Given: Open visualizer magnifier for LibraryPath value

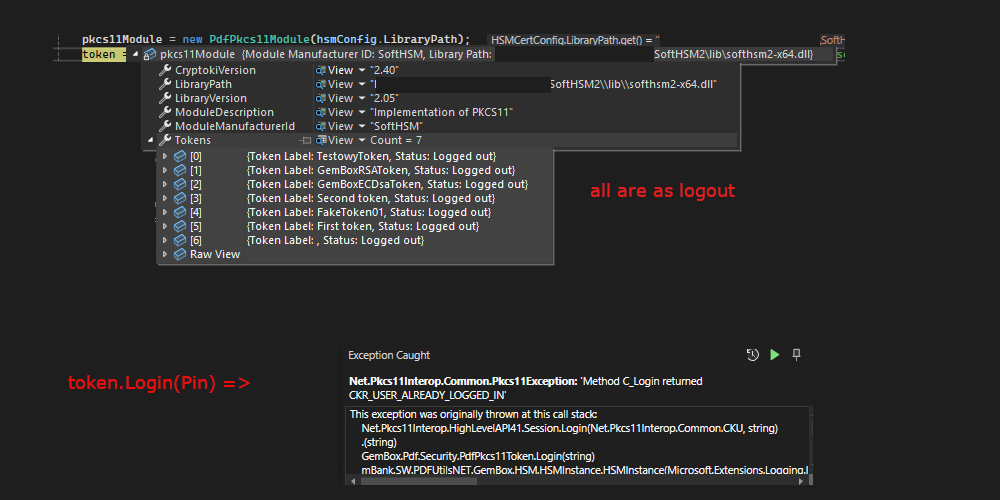Looking at the screenshot, I should point(321,84).
